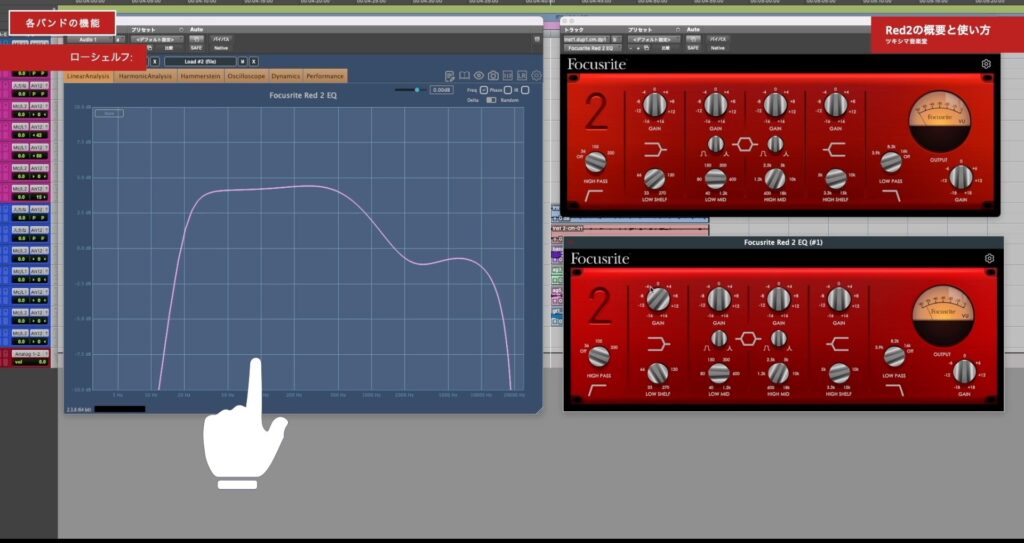The image size is (1024, 543).
Task: Open the manual book icon in analyzer
Action: coord(464,75)
